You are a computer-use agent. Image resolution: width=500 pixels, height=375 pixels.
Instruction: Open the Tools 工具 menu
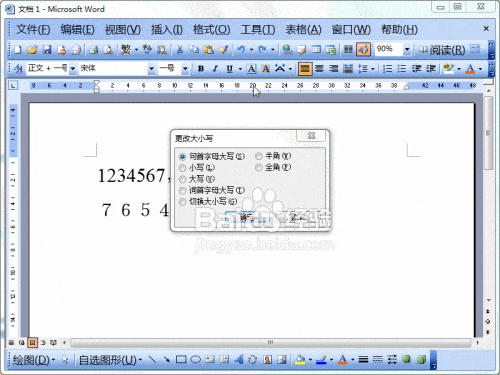click(258, 30)
